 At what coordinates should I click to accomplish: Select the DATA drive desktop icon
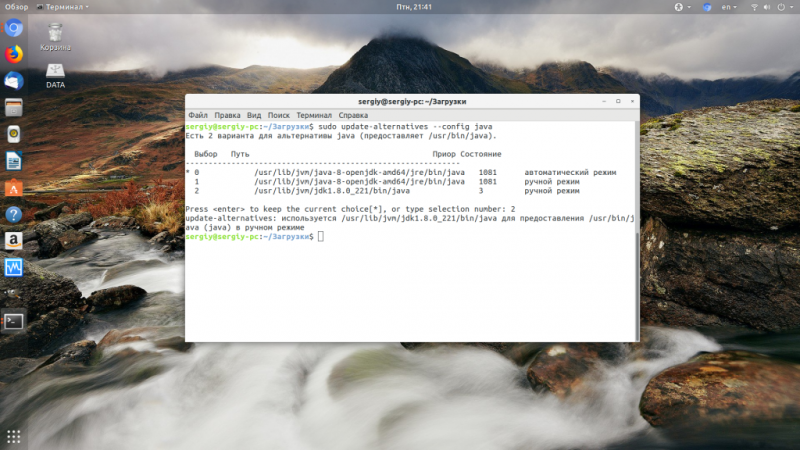click(x=55, y=76)
